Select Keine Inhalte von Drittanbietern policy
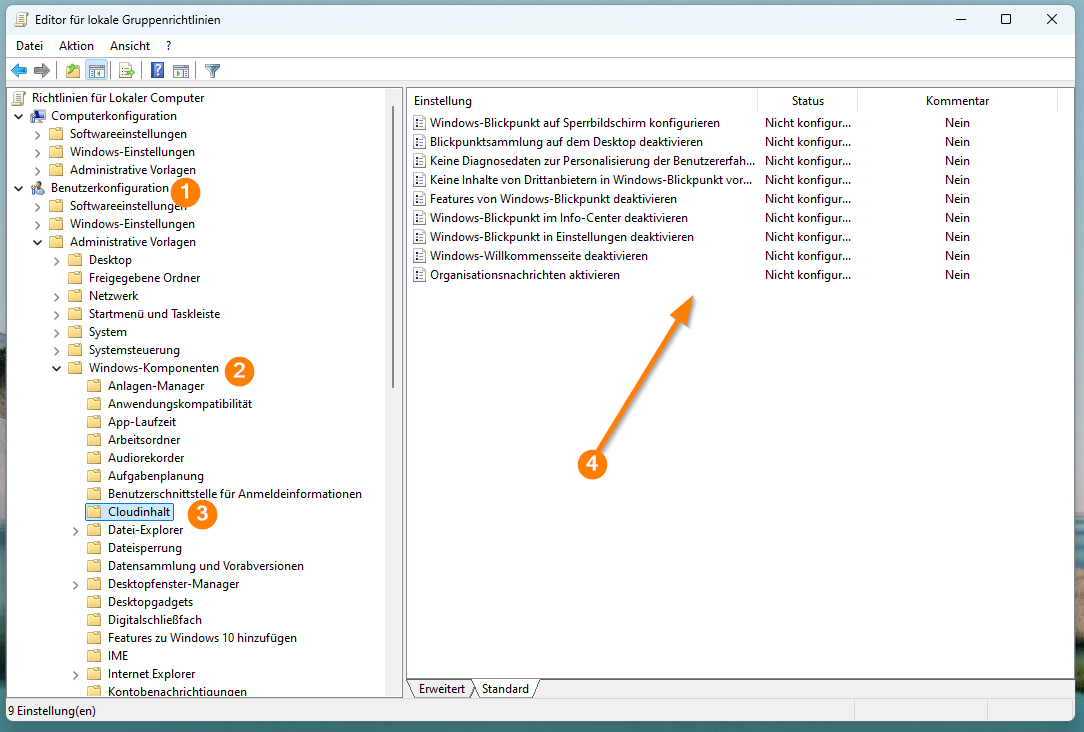Viewport: 1084px width, 732px height. click(590, 180)
